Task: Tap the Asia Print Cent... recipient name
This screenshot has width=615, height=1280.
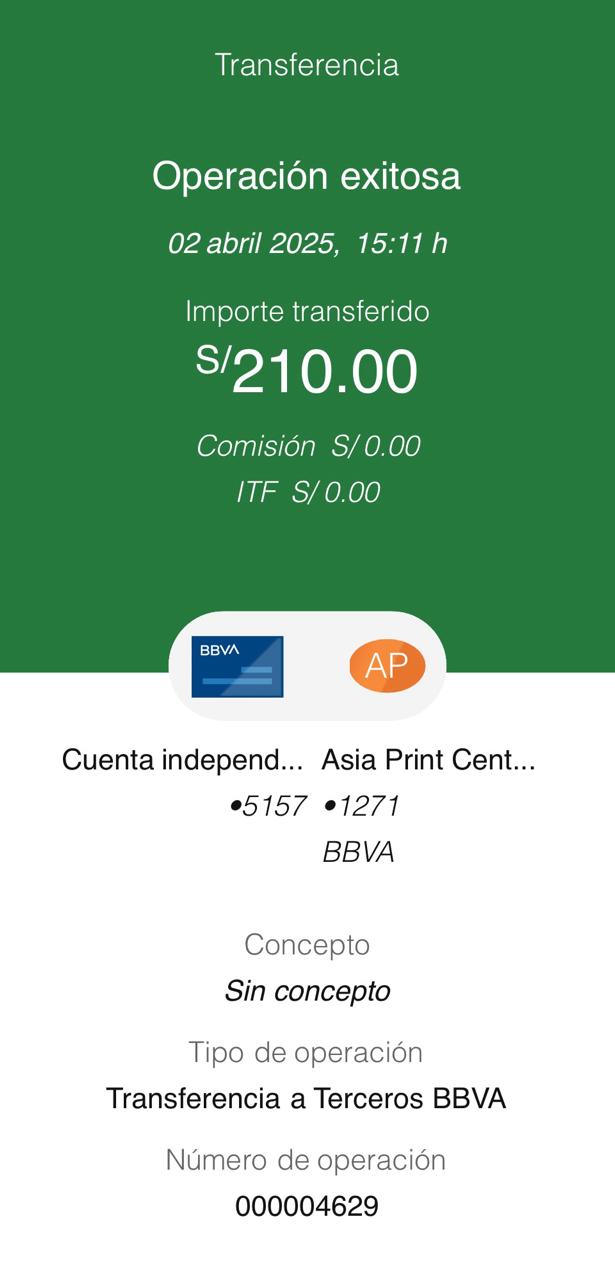Action: (x=428, y=760)
